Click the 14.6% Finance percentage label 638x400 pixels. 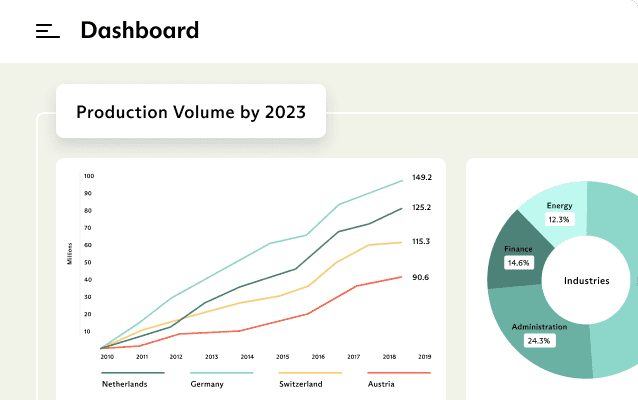pos(518,263)
